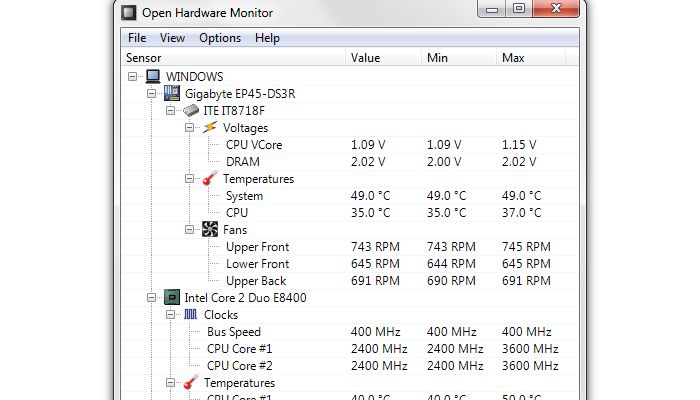Collapse the WINDOWS root node
This screenshot has width=700, height=400.
133,76
